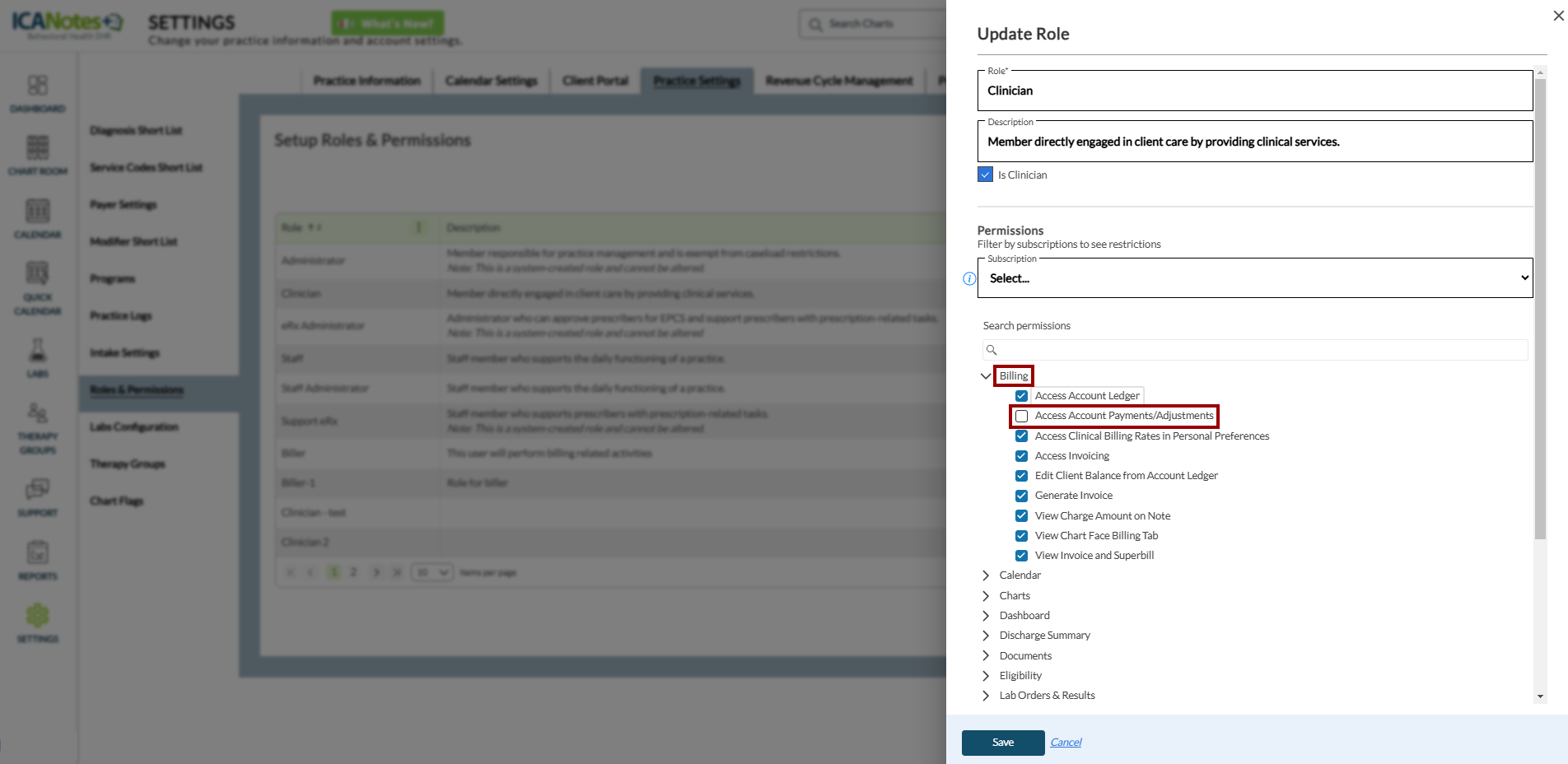Enable Access Account Payments/Adjustments permission
Viewport: 1568px width, 764px height.
(1022, 417)
